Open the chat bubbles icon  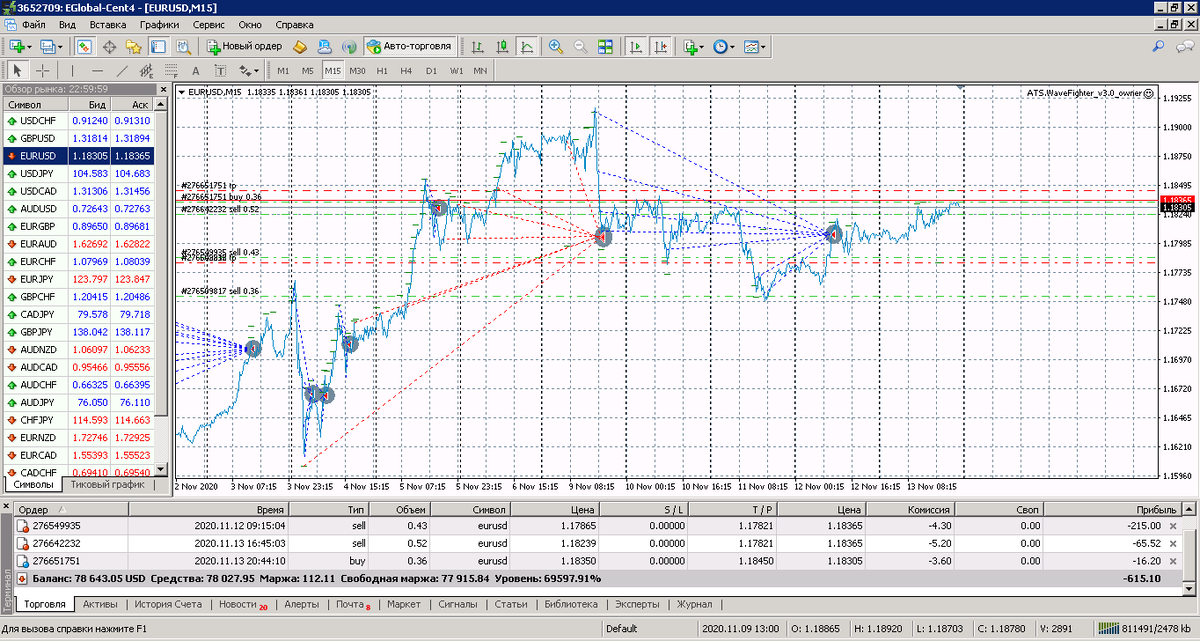point(1186,46)
